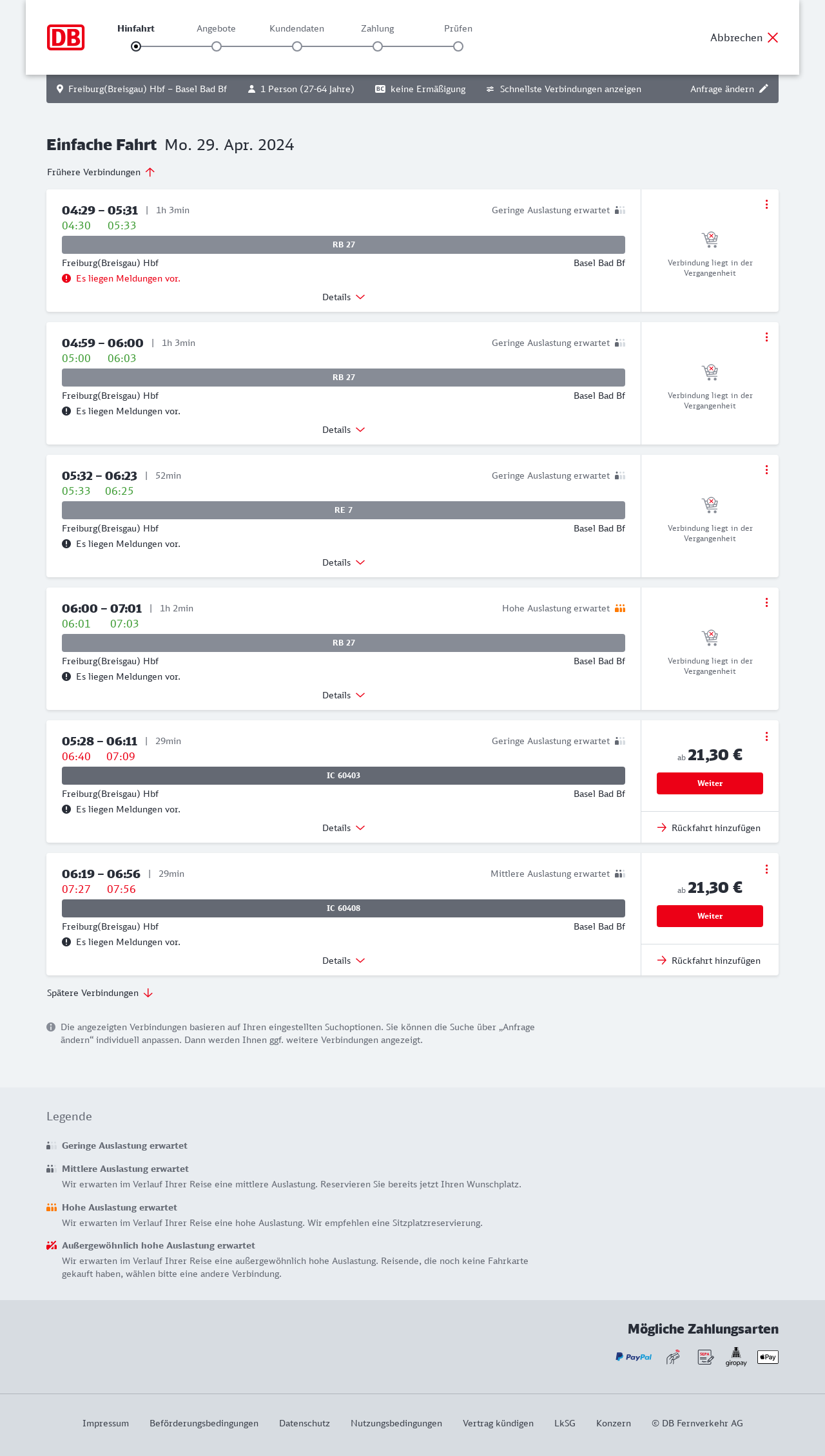Select the Angebote step circle
Screen dimensions: 825x1456
coord(217,46)
